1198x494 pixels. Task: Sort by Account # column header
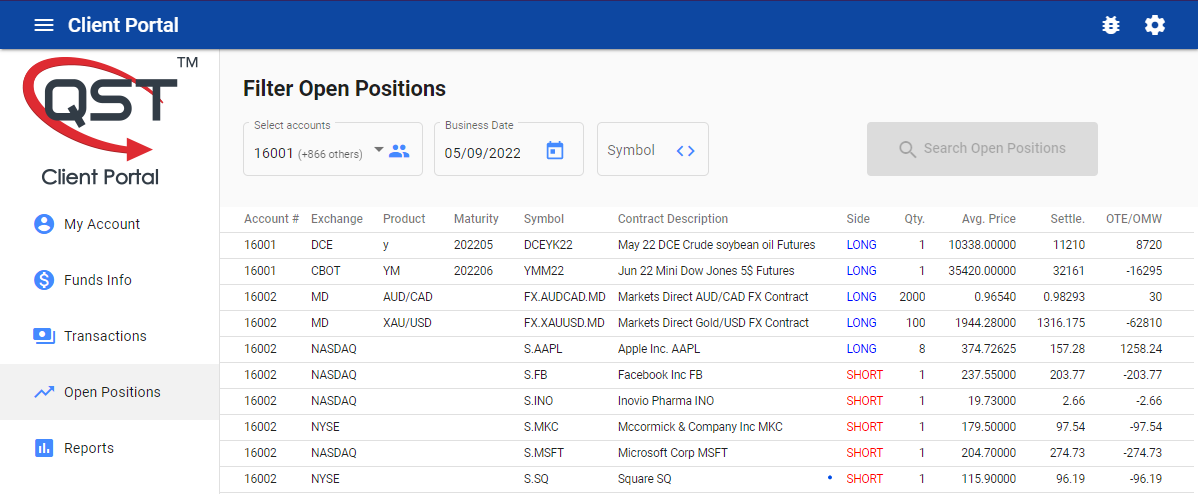[x=271, y=218]
